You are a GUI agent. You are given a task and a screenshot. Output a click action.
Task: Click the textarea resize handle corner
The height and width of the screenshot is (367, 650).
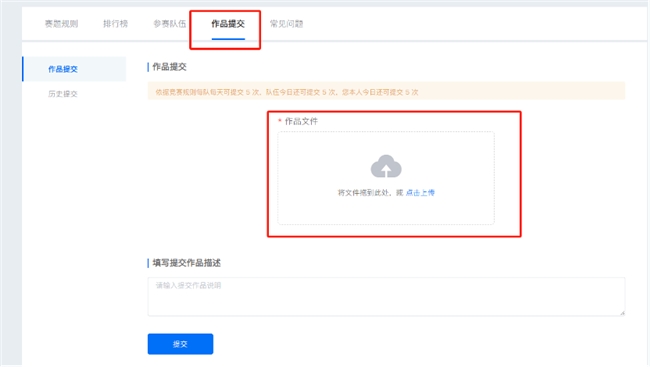[x=622, y=313]
